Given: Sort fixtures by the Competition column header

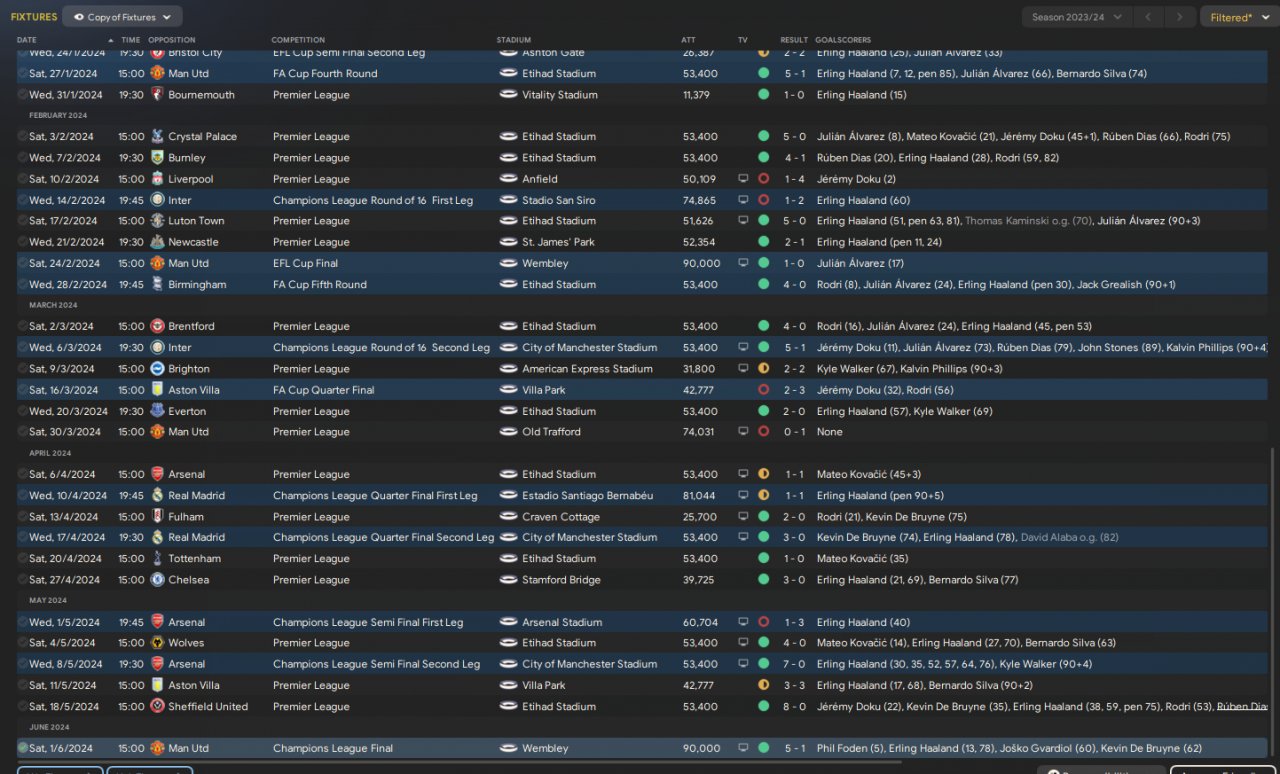Looking at the screenshot, I should point(299,40).
